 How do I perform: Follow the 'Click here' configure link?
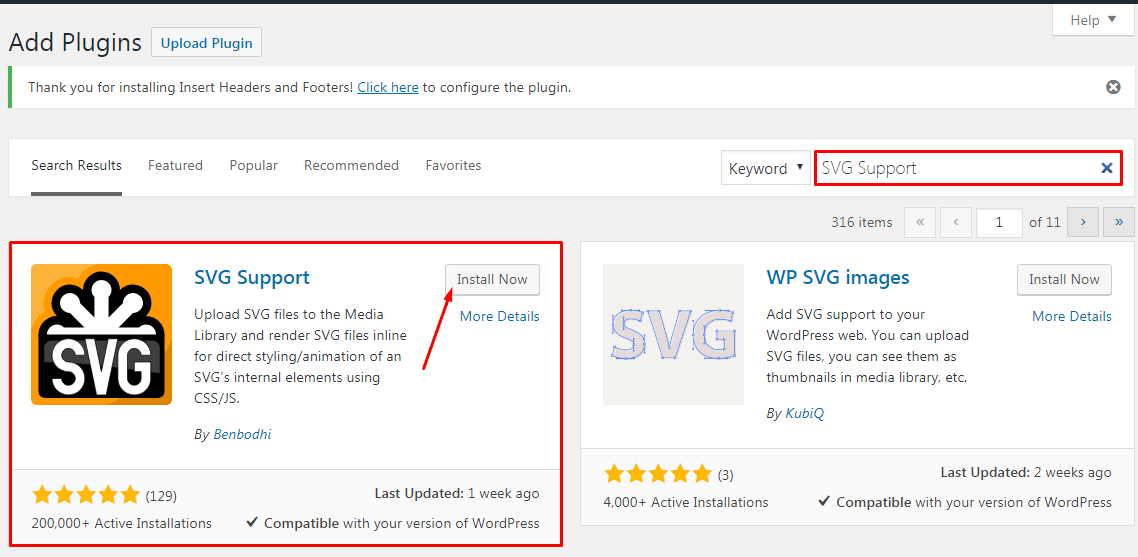point(388,87)
